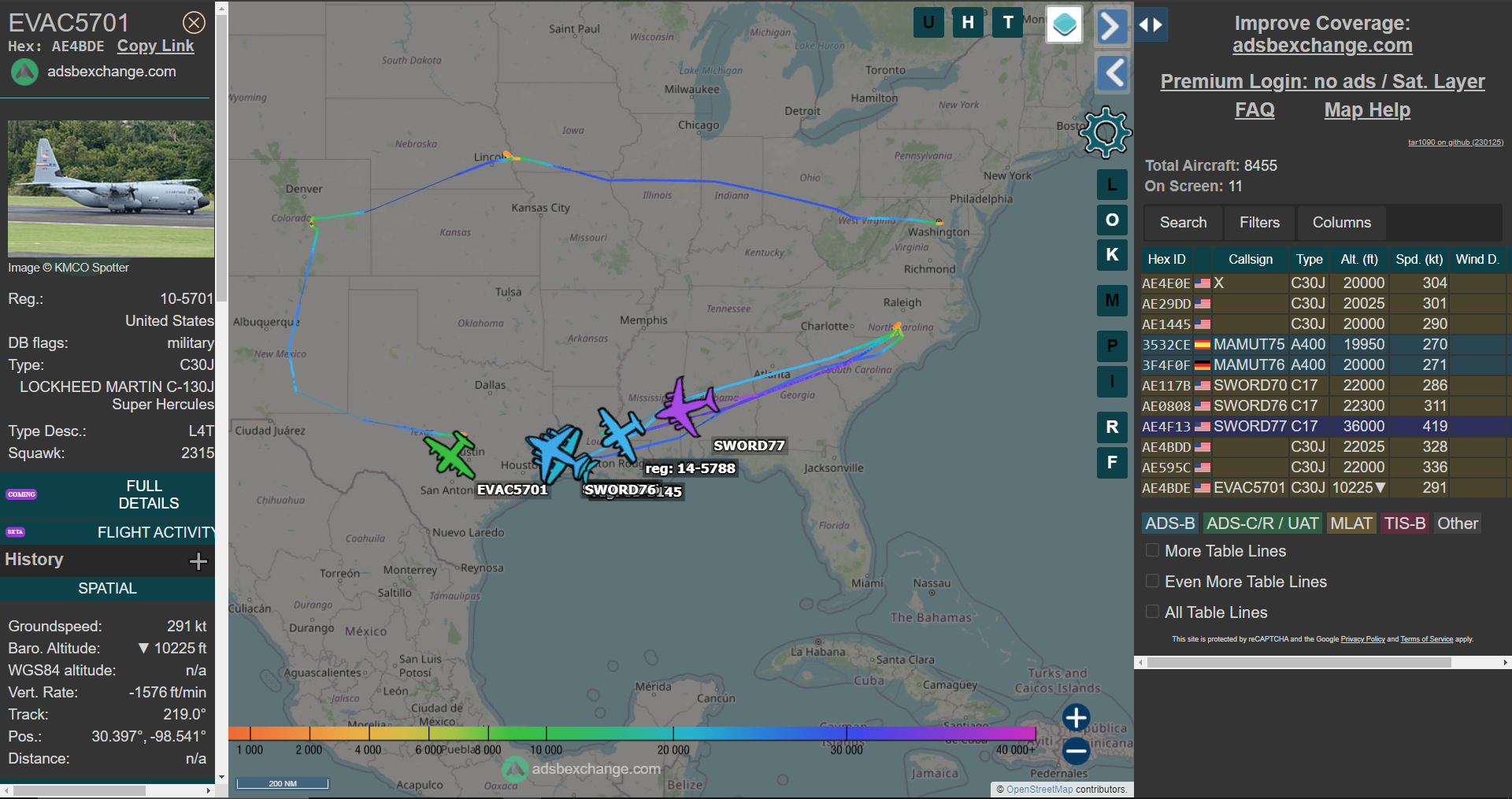Image resolution: width=1512 pixels, height=799 pixels.
Task: Click the U map toggle button
Action: [928, 22]
